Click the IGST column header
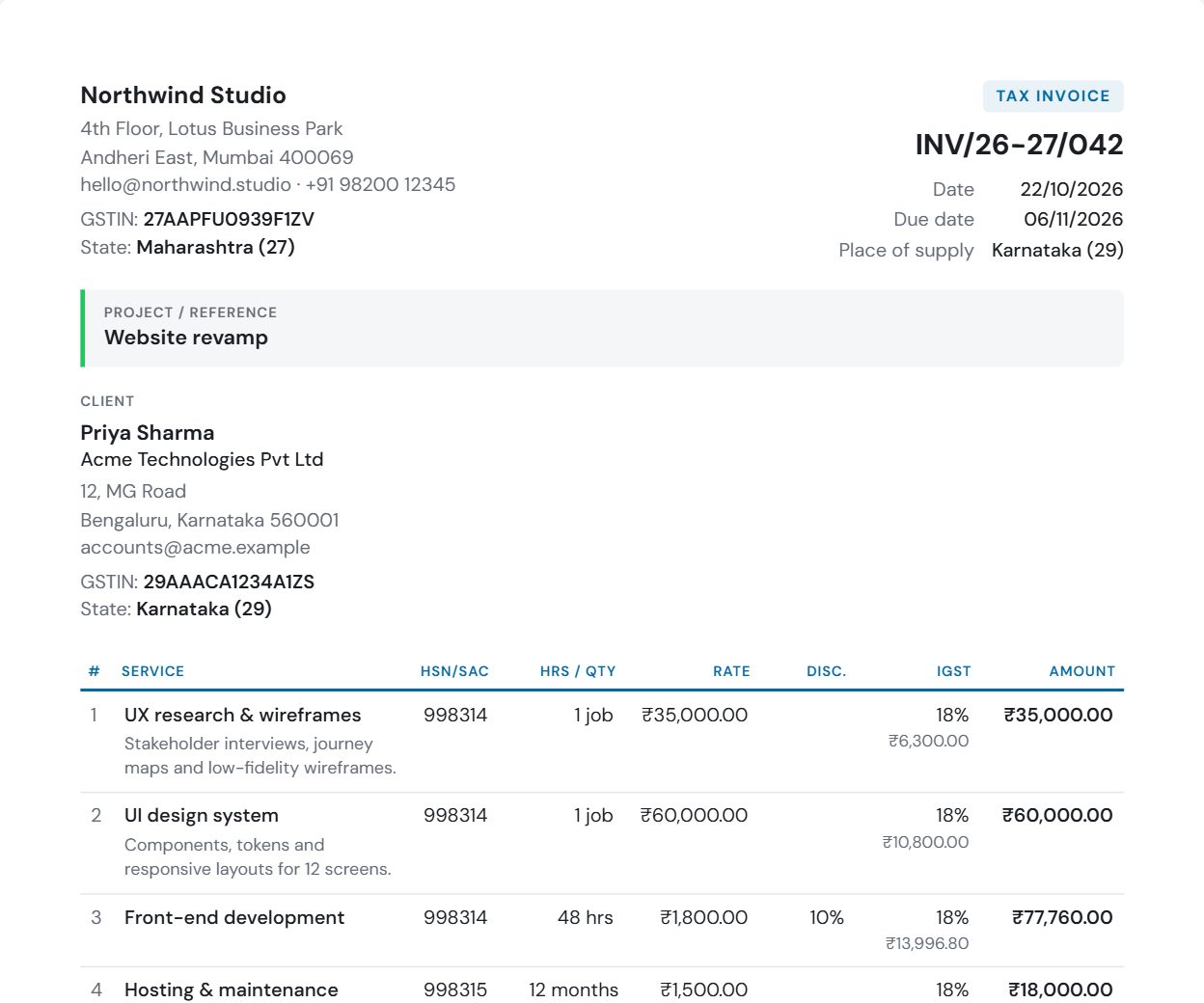1204x1003 pixels. 953,671
